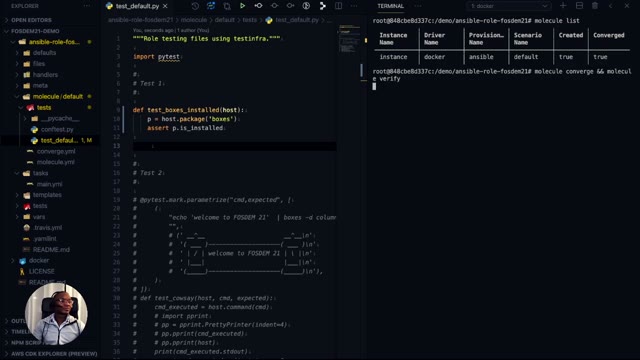Click the editor vertical scrollbar thumb
Image resolution: width=640 pixels, height=360 pixels.
362,70
